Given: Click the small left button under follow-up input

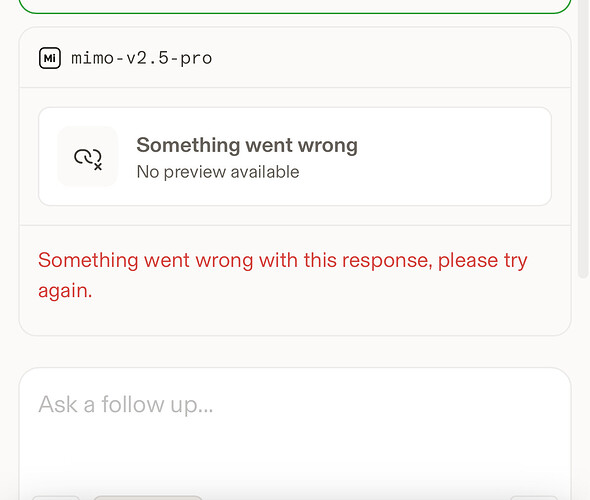Looking at the screenshot, I should (x=56, y=498).
